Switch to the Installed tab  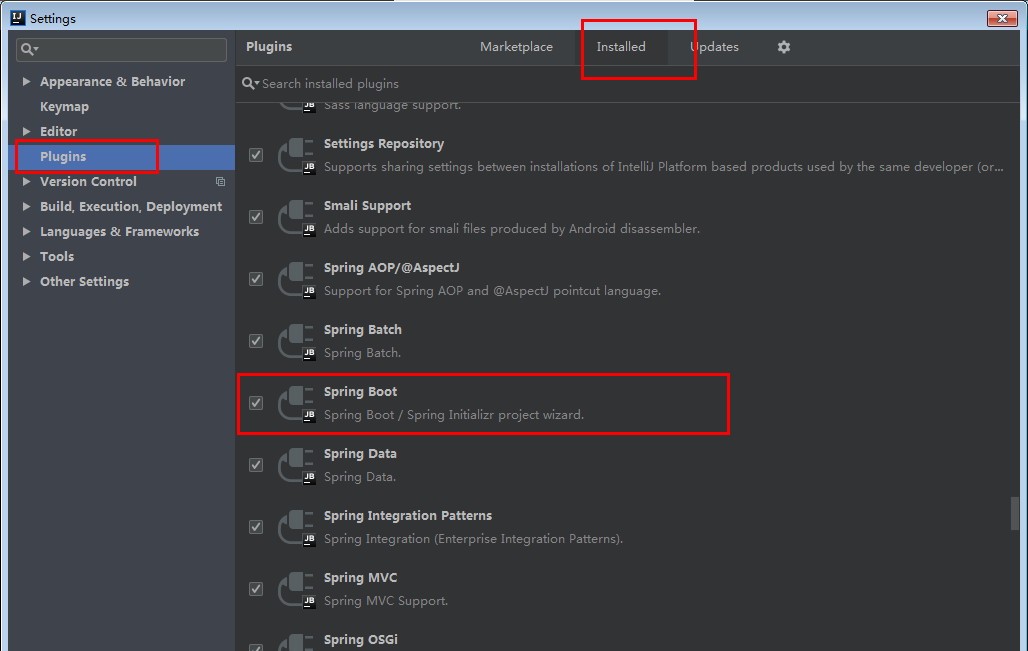click(x=621, y=47)
